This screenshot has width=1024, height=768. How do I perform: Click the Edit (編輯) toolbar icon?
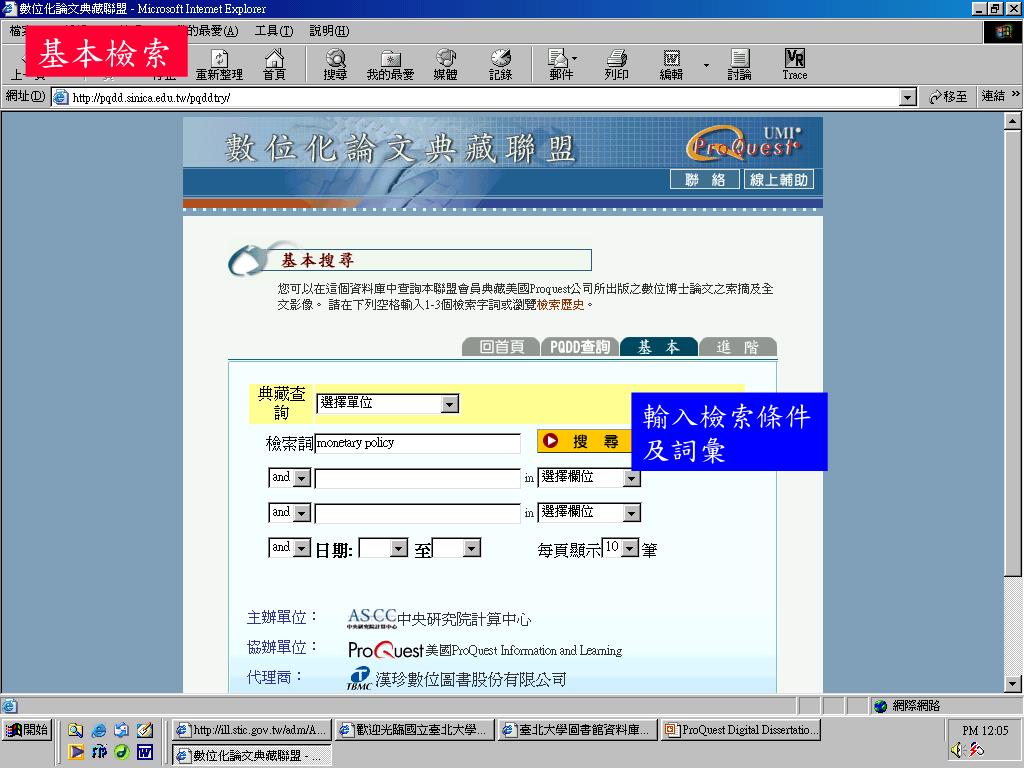671,65
